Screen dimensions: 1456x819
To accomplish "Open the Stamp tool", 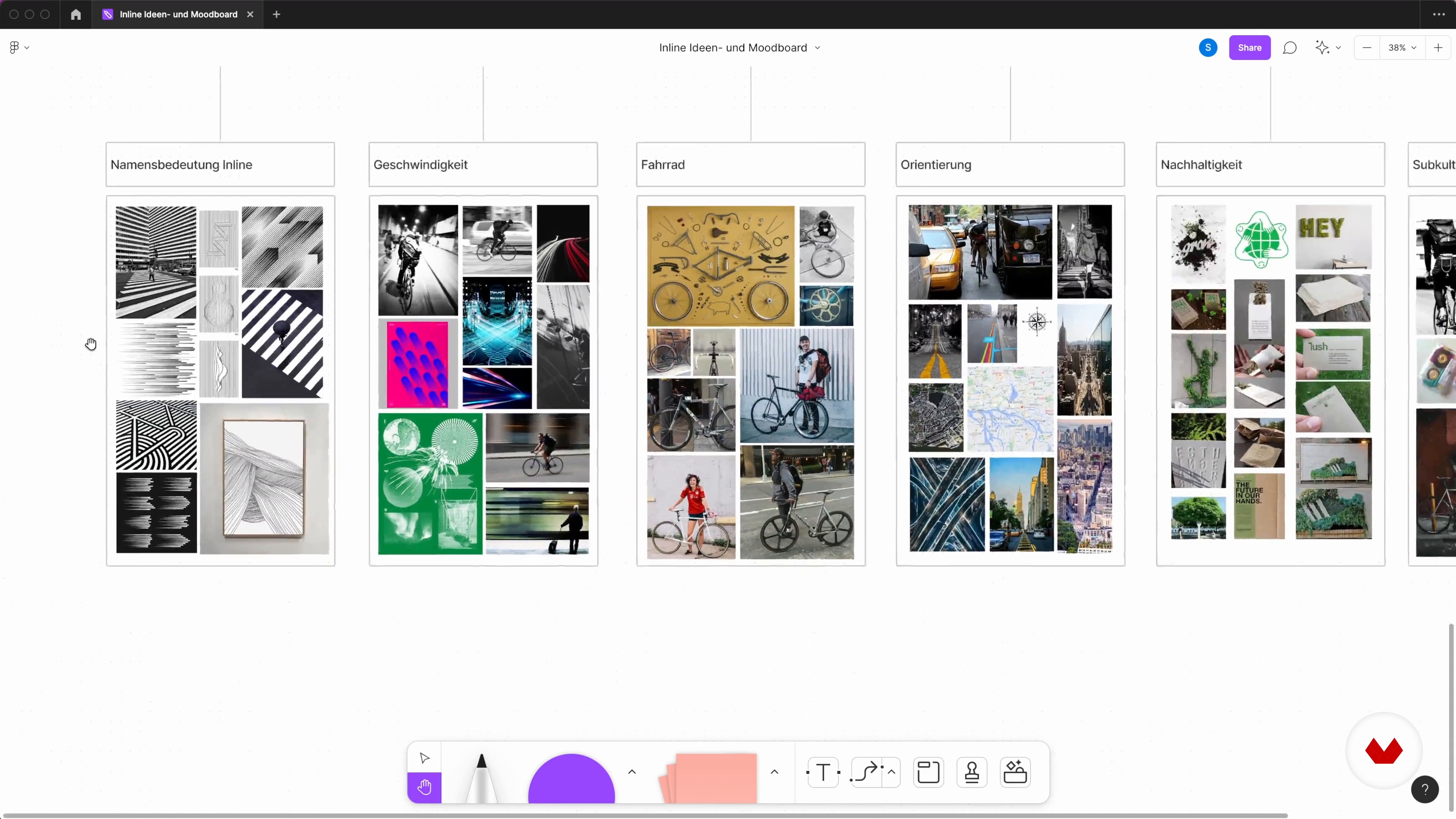I will pos(971,772).
